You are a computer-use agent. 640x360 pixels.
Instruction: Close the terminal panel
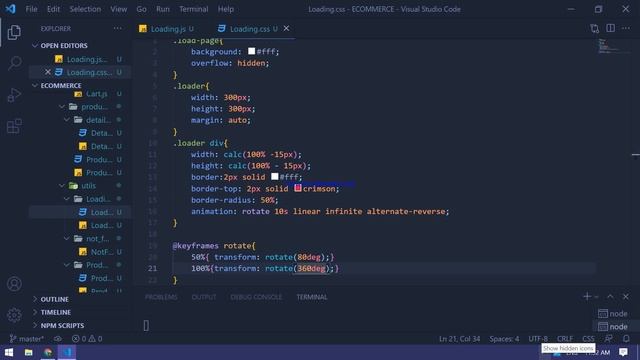[x=626, y=296]
